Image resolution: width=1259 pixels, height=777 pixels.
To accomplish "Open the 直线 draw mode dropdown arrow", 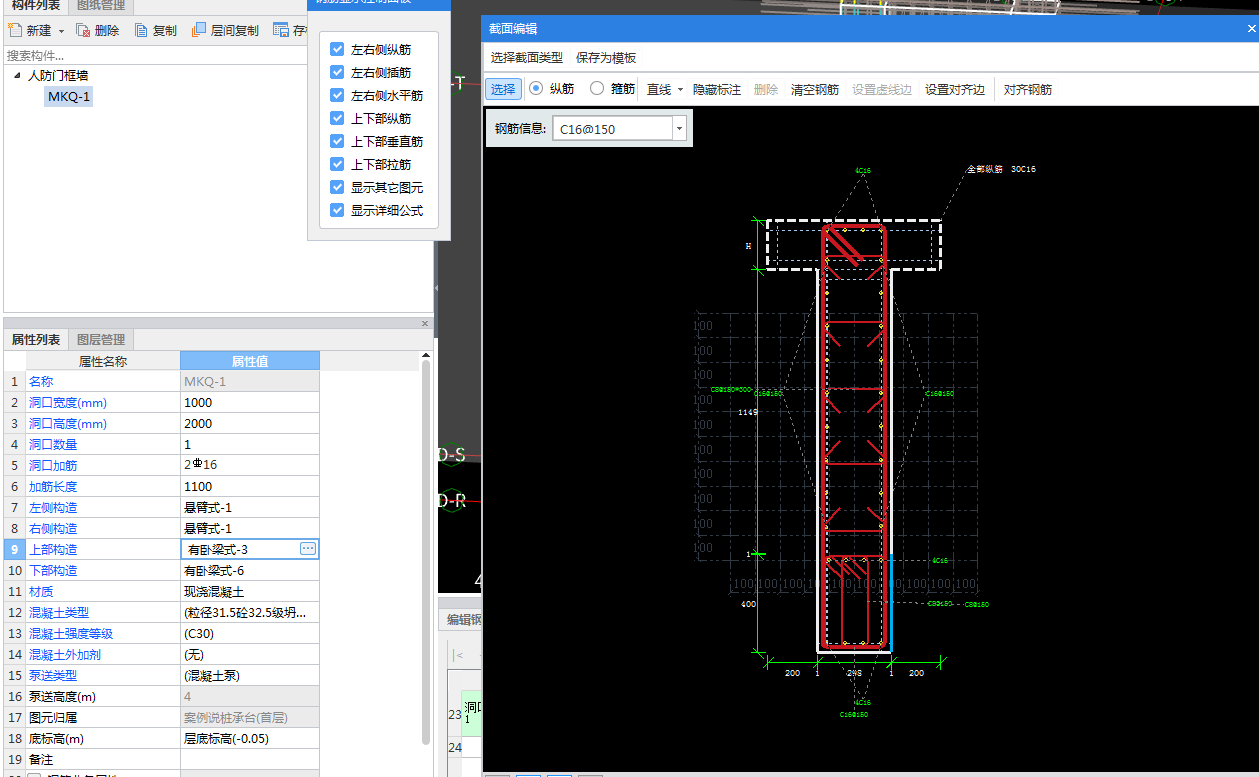I will 680,89.
